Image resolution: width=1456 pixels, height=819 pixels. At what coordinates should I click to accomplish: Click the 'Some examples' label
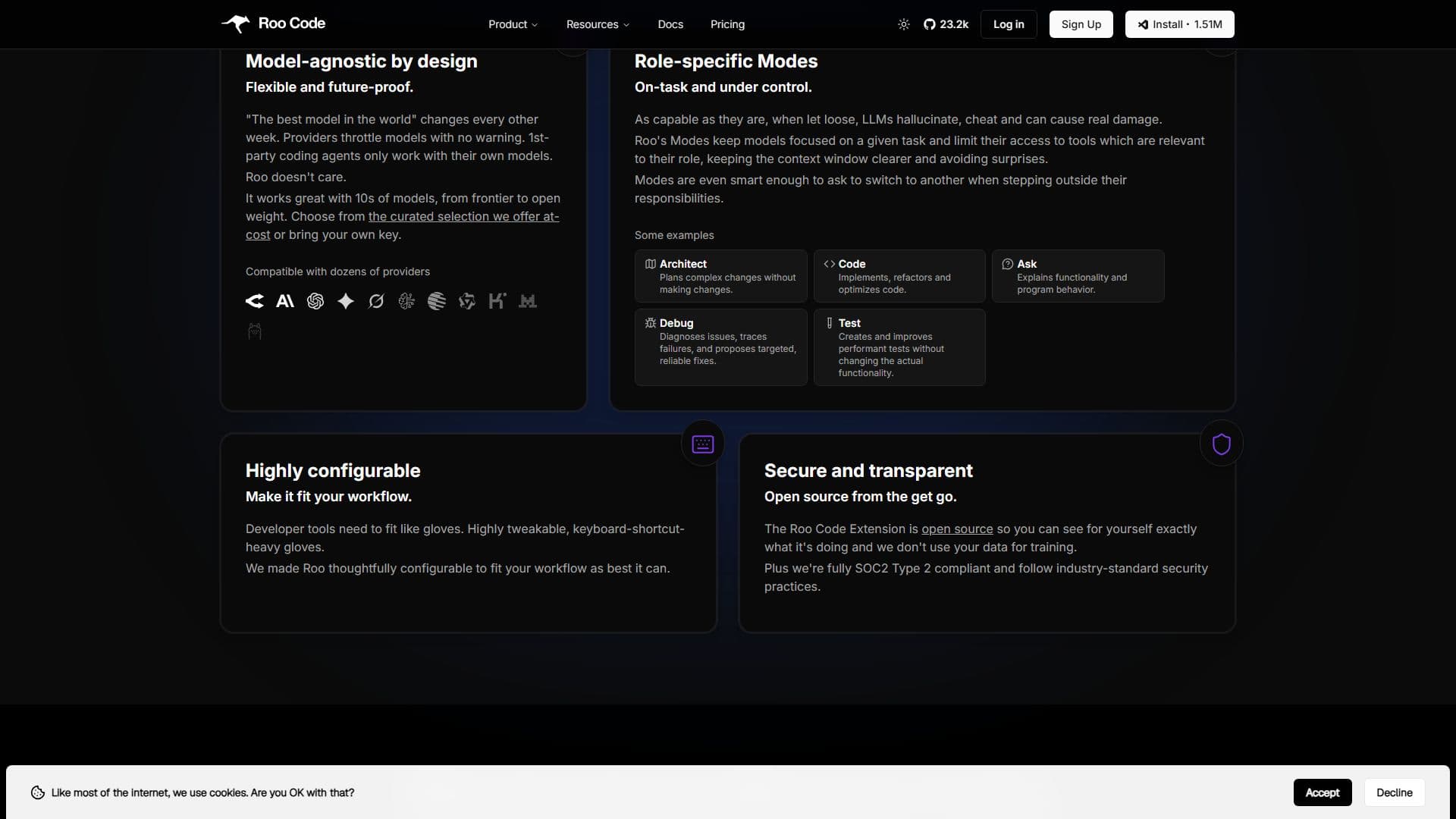(674, 235)
